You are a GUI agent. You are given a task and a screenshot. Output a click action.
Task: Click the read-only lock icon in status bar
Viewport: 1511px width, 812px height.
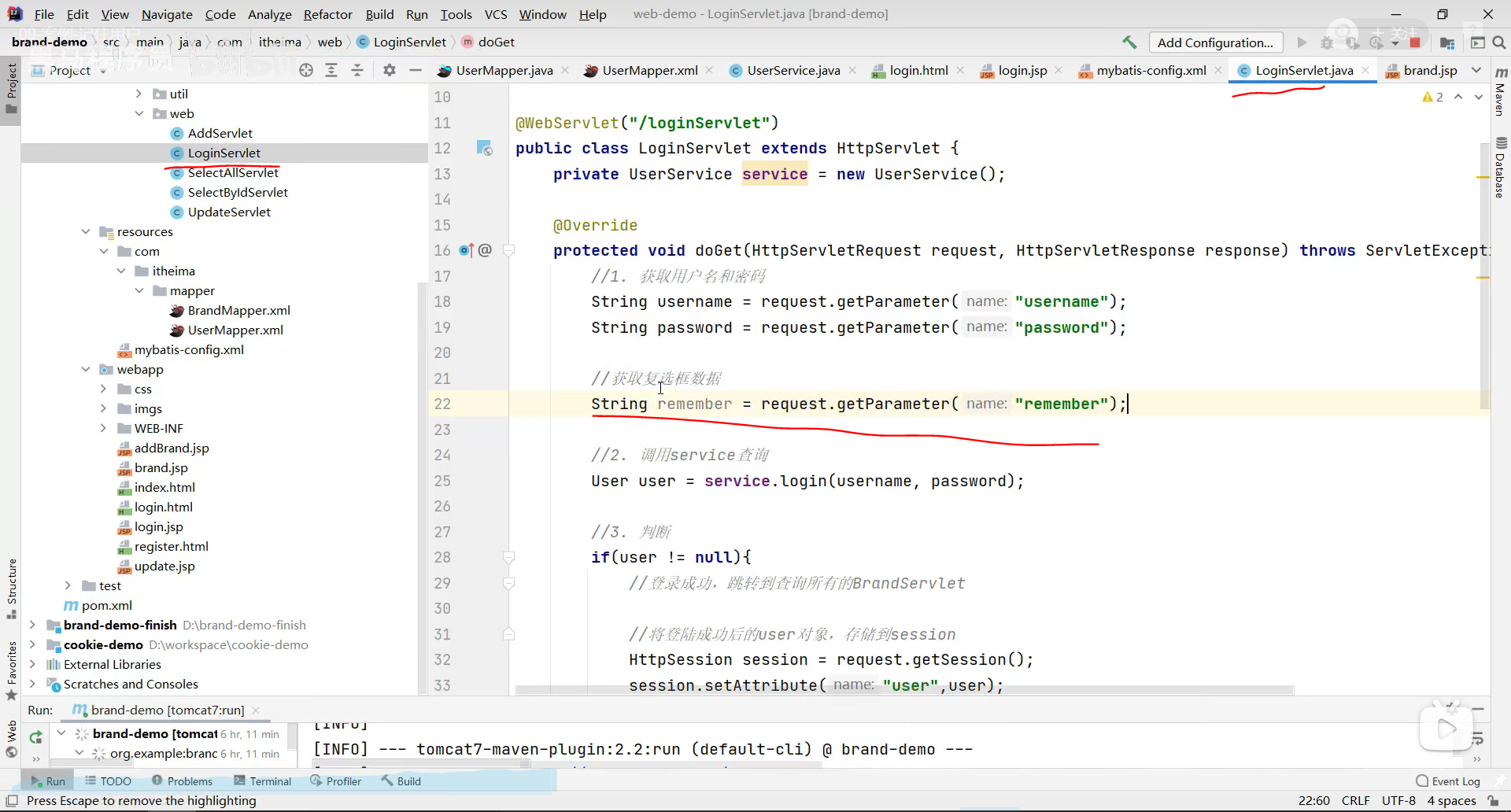click(x=1494, y=800)
